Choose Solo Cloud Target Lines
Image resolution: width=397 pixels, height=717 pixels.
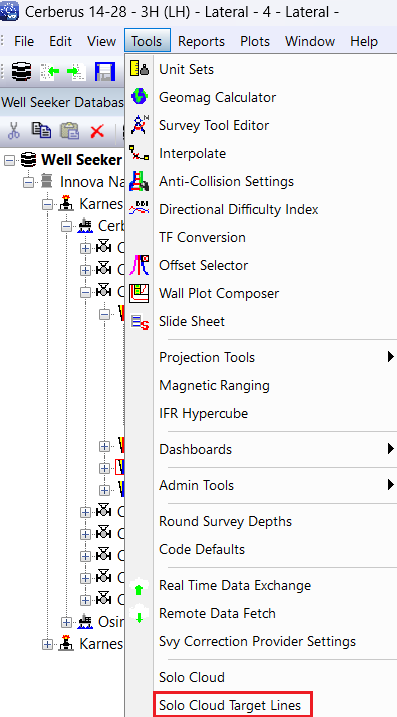click(x=232, y=705)
